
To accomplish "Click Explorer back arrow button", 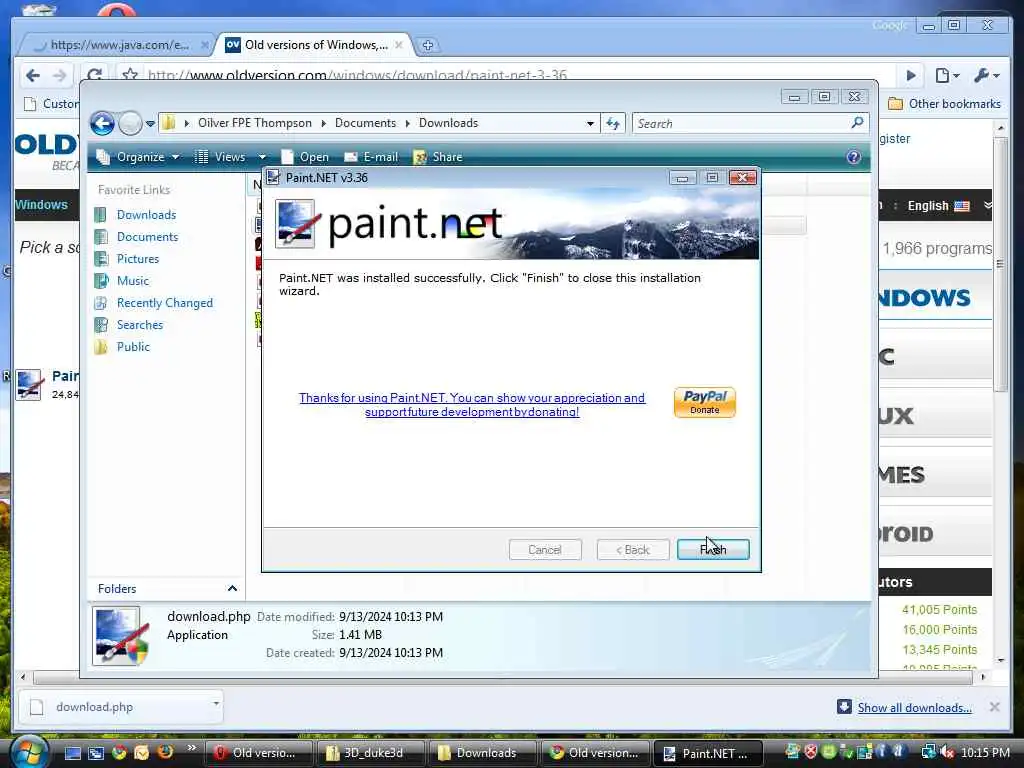I will (x=103, y=123).
